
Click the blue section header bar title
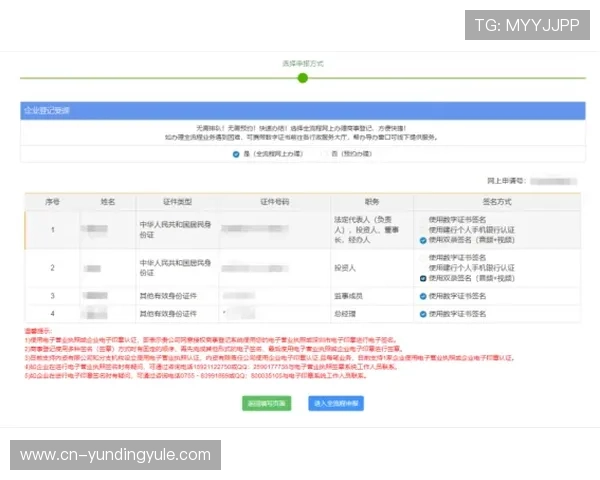point(47,111)
